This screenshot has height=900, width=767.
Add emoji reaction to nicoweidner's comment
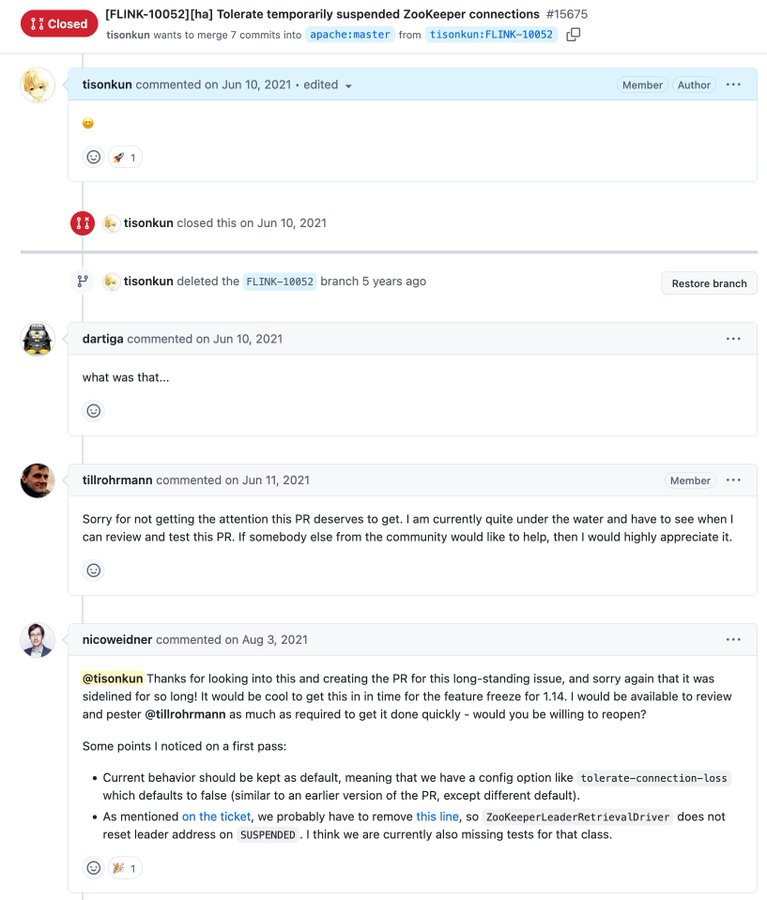[x=94, y=868]
